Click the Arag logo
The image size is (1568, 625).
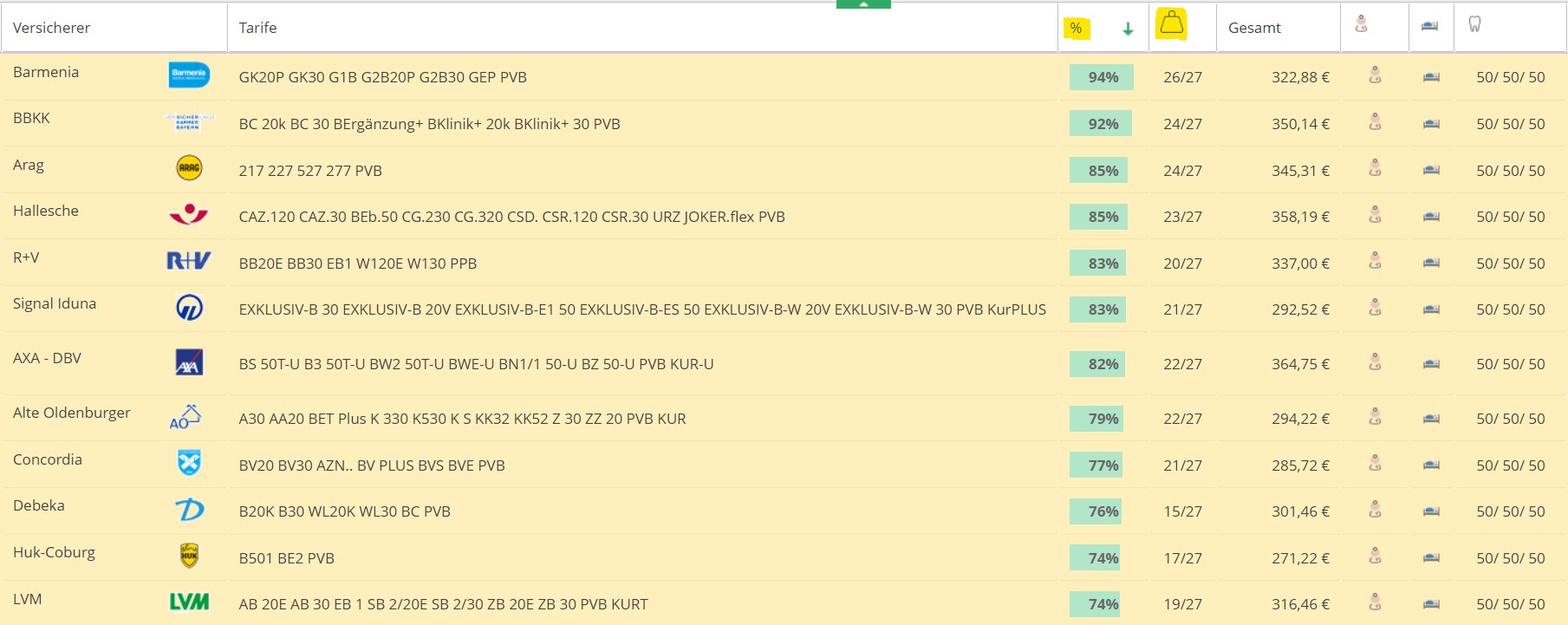click(189, 167)
